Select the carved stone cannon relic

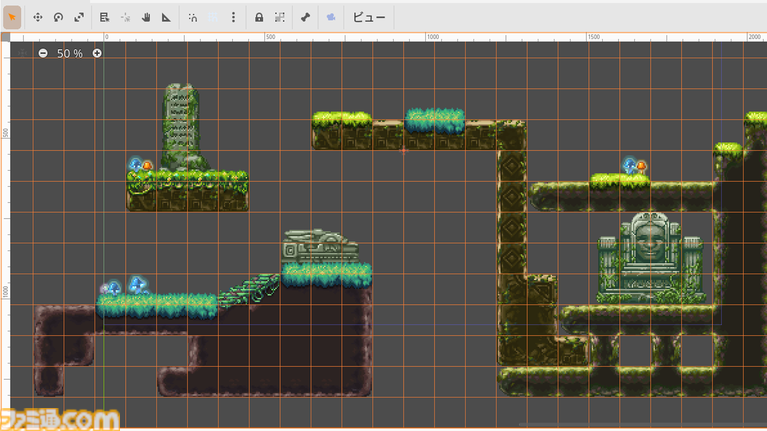point(320,247)
